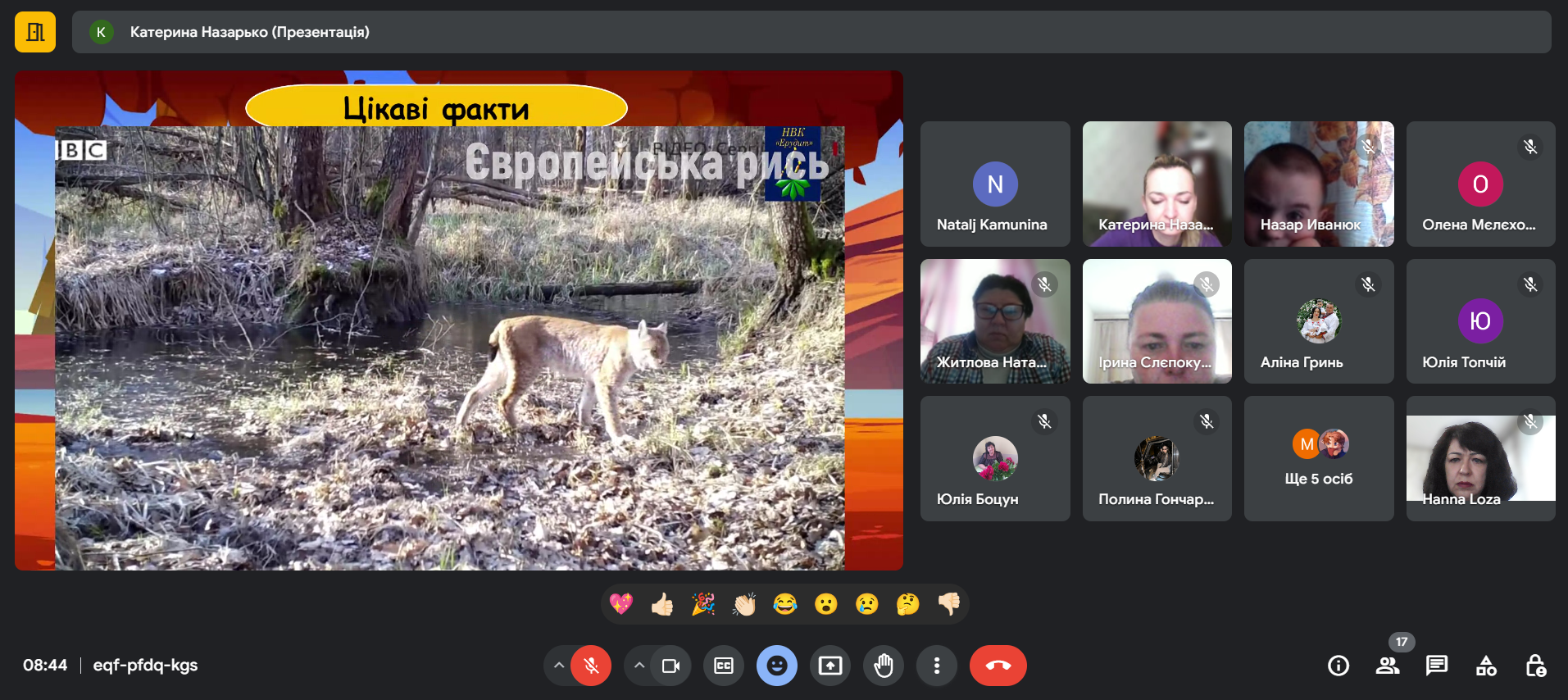This screenshot has width=1568, height=700.
Task: Open the more options three-dot menu
Action: (x=937, y=666)
